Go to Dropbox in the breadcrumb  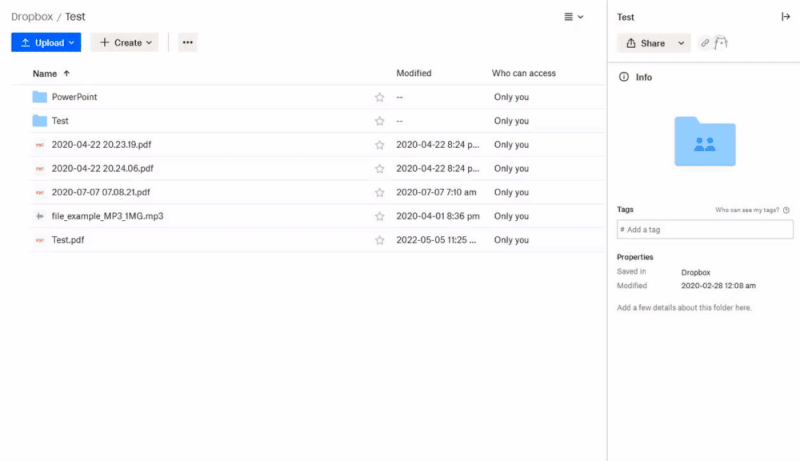click(x=32, y=17)
